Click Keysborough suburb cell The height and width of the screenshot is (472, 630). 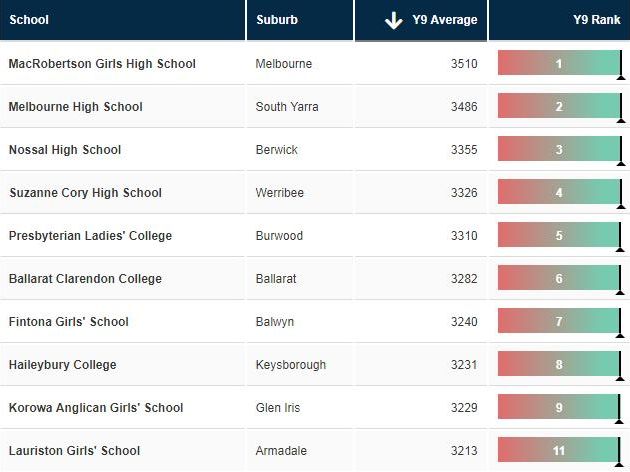click(x=291, y=365)
